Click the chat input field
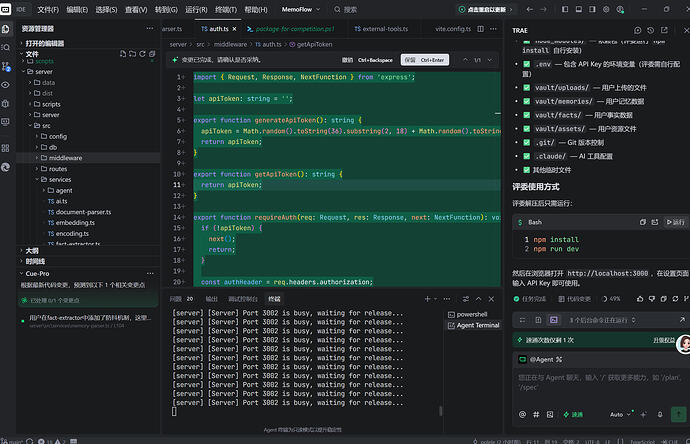This screenshot has width=690, height=444. click(x=601, y=382)
